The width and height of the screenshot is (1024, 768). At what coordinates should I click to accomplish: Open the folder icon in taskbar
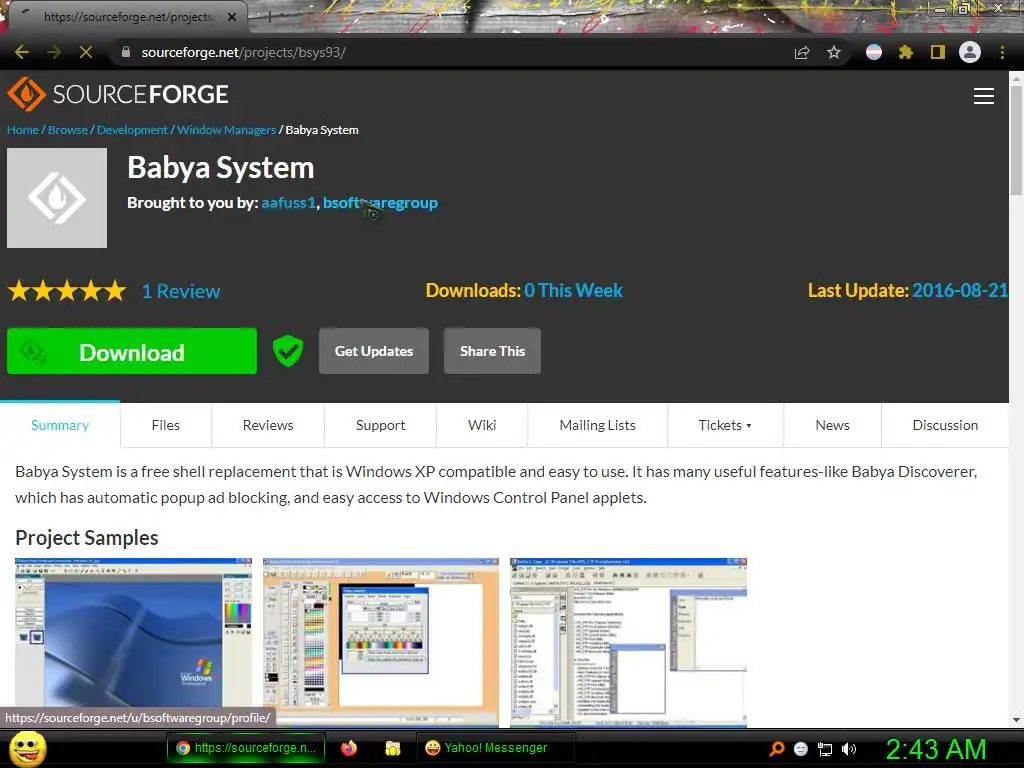tap(392, 748)
